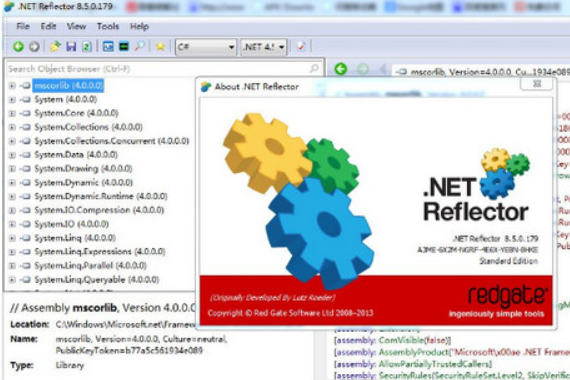The image size is (570, 380).
Task: Click the AssemblyProduct attribute link
Action: tap(414, 352)
